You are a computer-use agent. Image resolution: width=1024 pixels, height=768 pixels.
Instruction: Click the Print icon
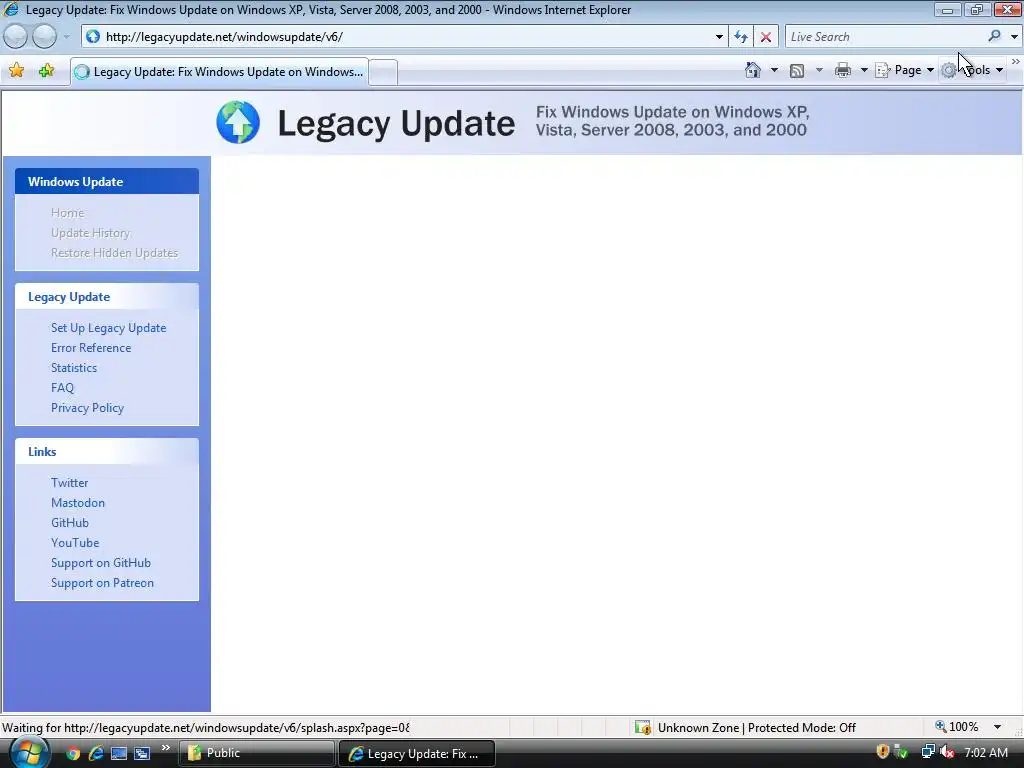(x=842, y=70)
